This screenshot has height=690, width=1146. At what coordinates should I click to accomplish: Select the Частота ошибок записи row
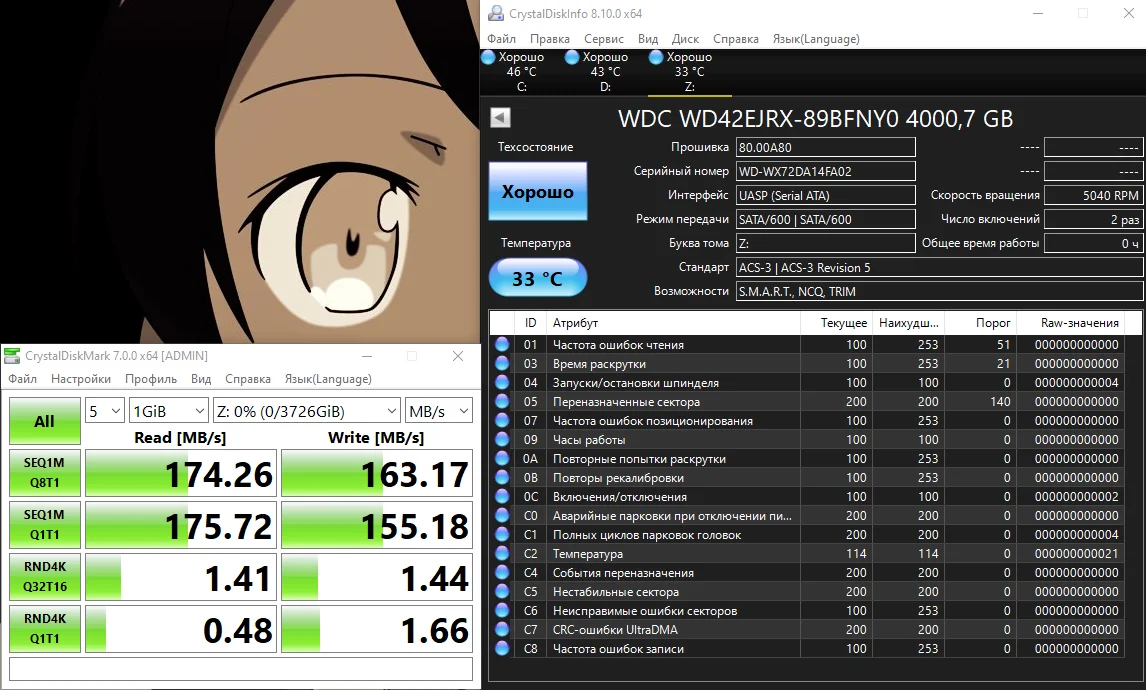808,648
